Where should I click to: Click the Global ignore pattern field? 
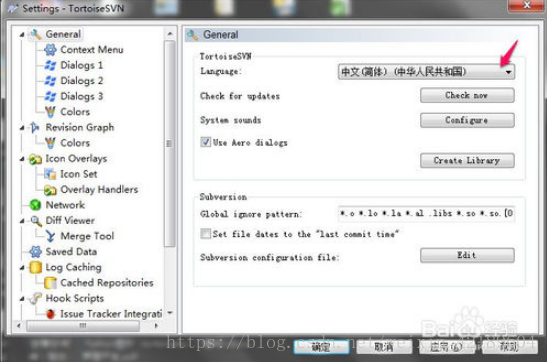coord(426,213)
